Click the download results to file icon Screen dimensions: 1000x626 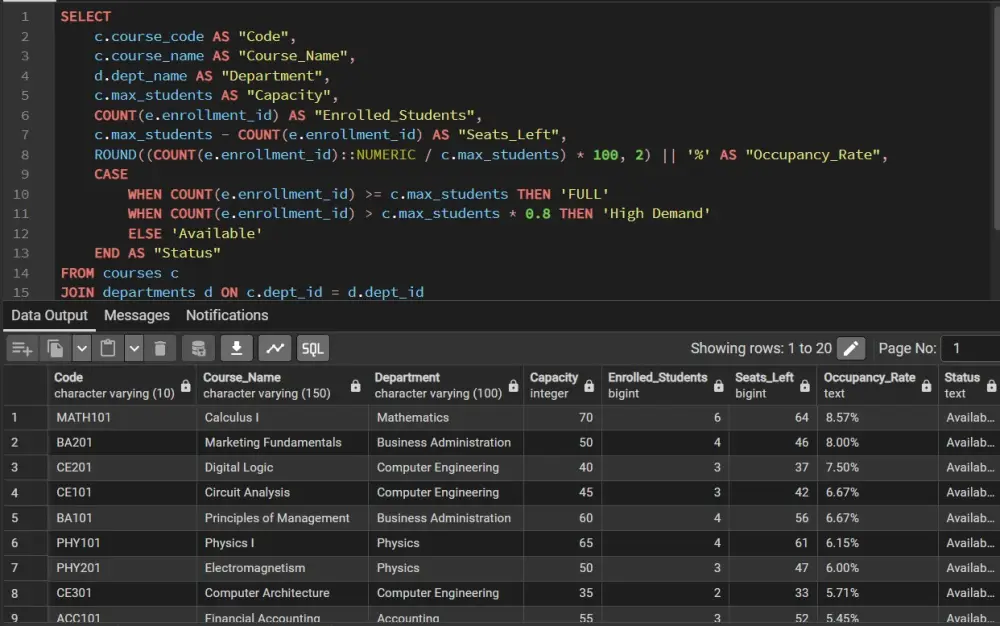coord(237,349)
